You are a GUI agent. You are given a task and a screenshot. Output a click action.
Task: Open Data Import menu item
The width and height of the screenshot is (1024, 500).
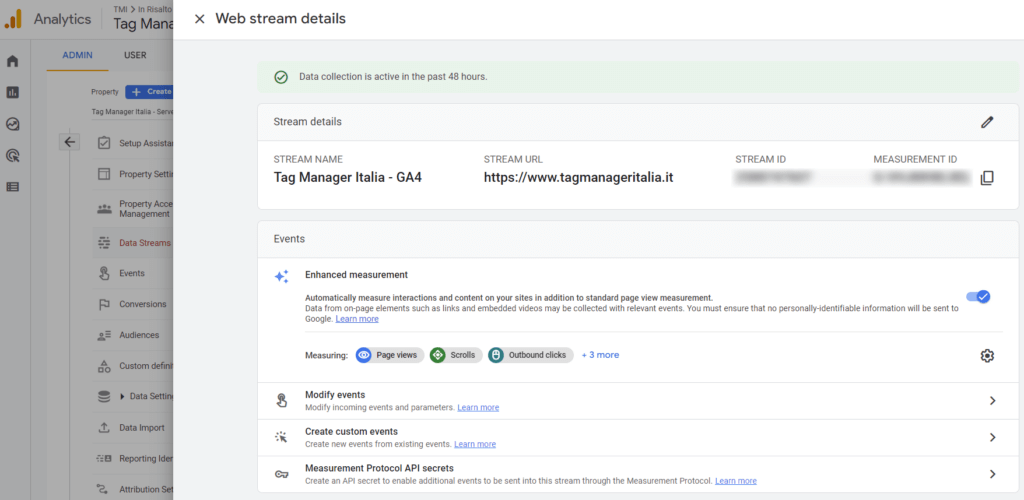click(x=133, y=428)
